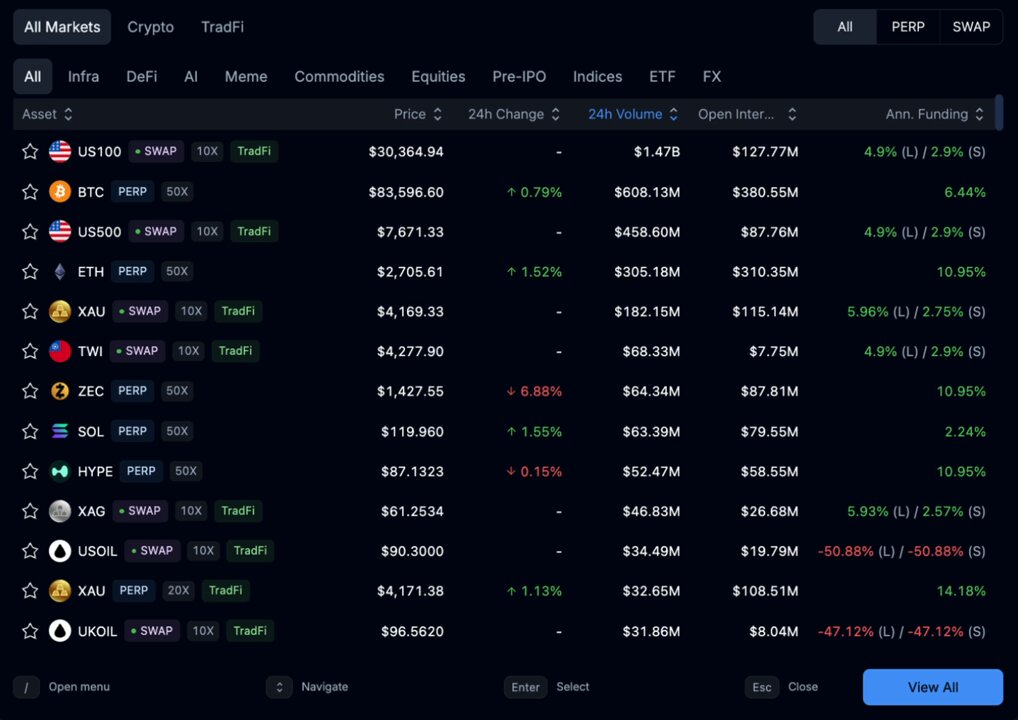Click the UKOIL oil drop icon
The height and width of the screenshot is (720, 1018).
coord(60,631)
